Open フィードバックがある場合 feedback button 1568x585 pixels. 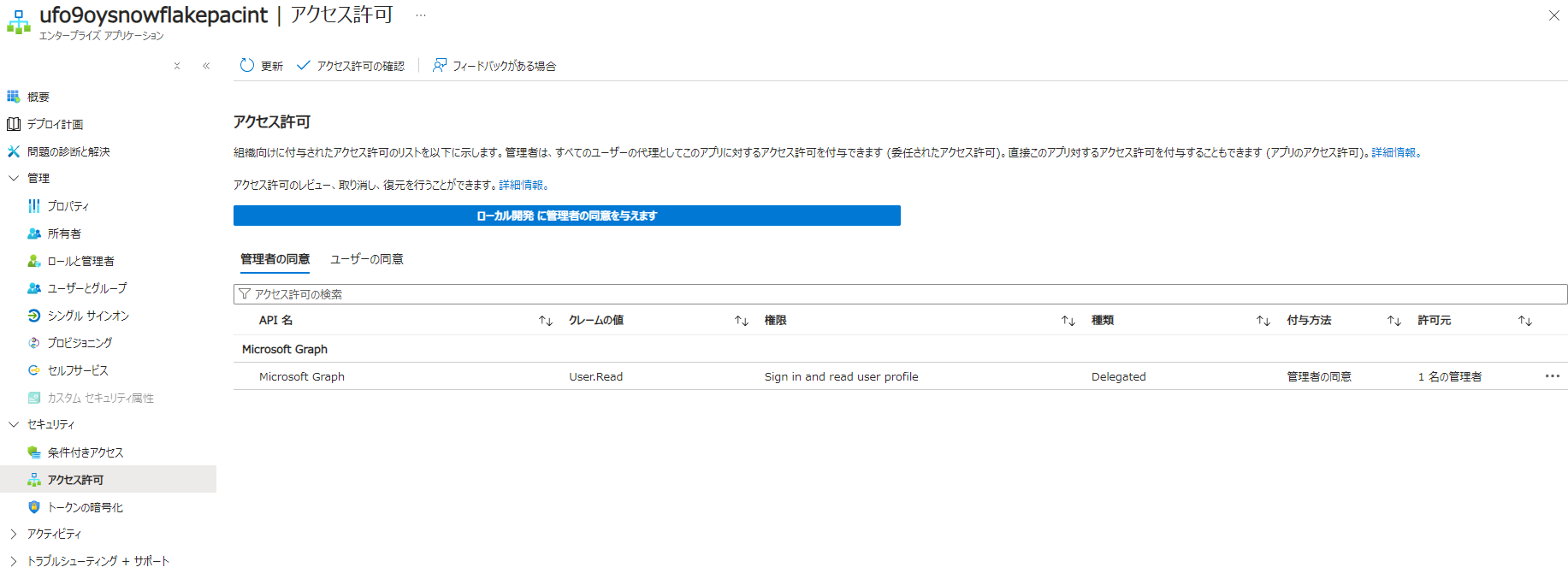[494, 66]
